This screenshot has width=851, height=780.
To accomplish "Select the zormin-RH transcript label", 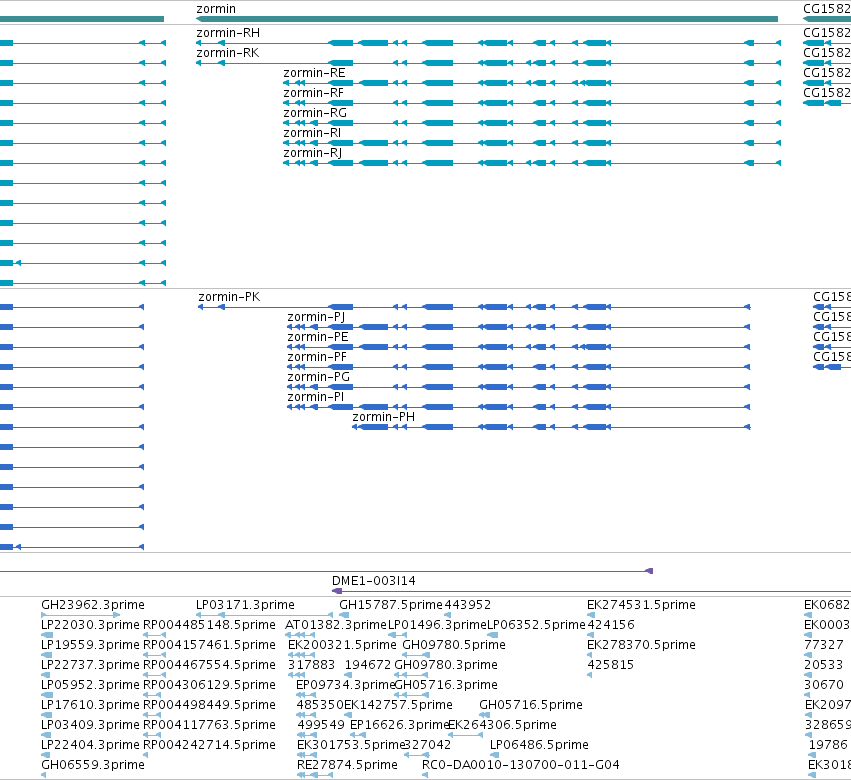I will [x=228, y=33].
